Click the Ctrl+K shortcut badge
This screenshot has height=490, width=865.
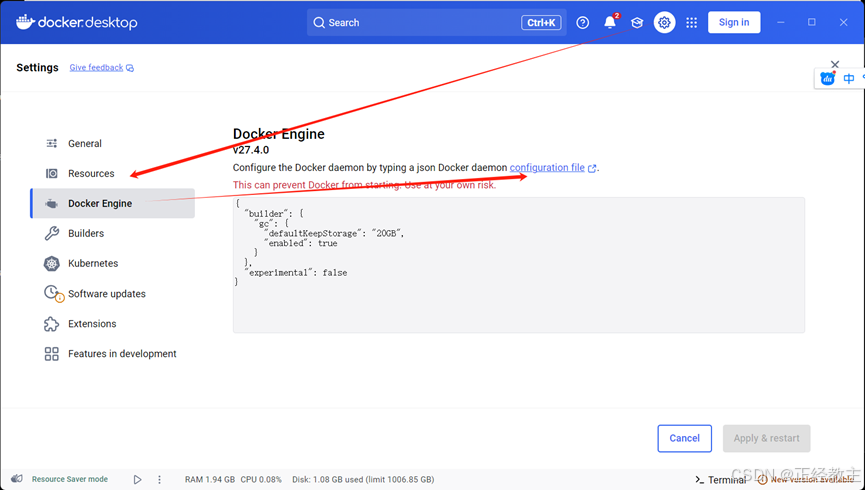coord(541,23)
